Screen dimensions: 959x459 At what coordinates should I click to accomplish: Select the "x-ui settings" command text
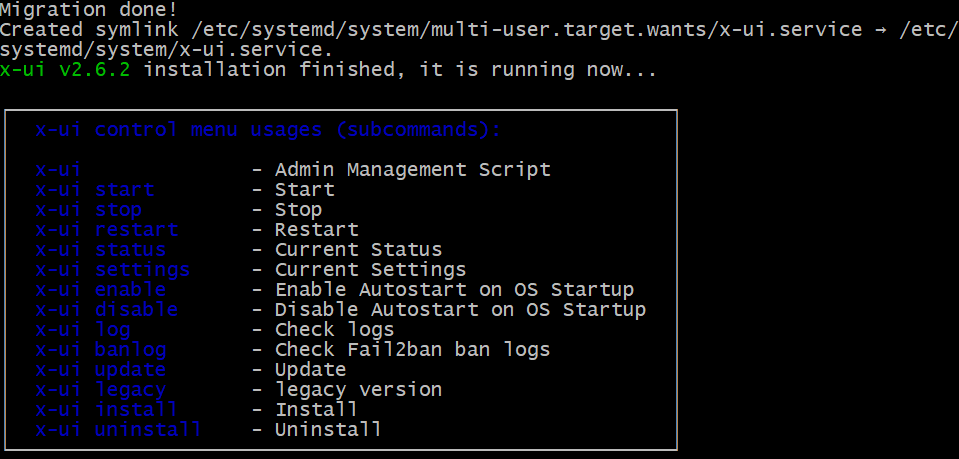pyautogui.click(x=113, y=270)
